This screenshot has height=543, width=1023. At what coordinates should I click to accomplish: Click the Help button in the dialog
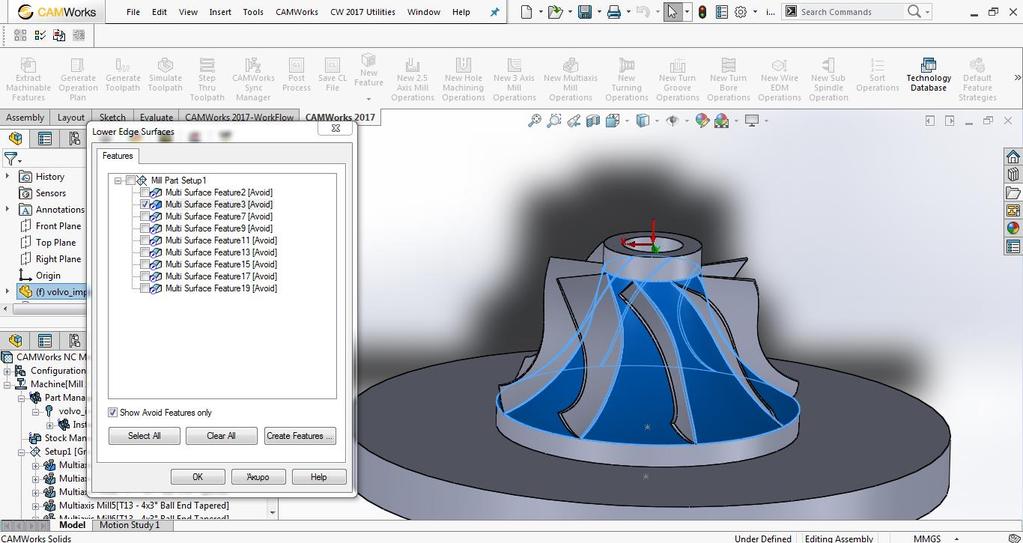[318, 477]
